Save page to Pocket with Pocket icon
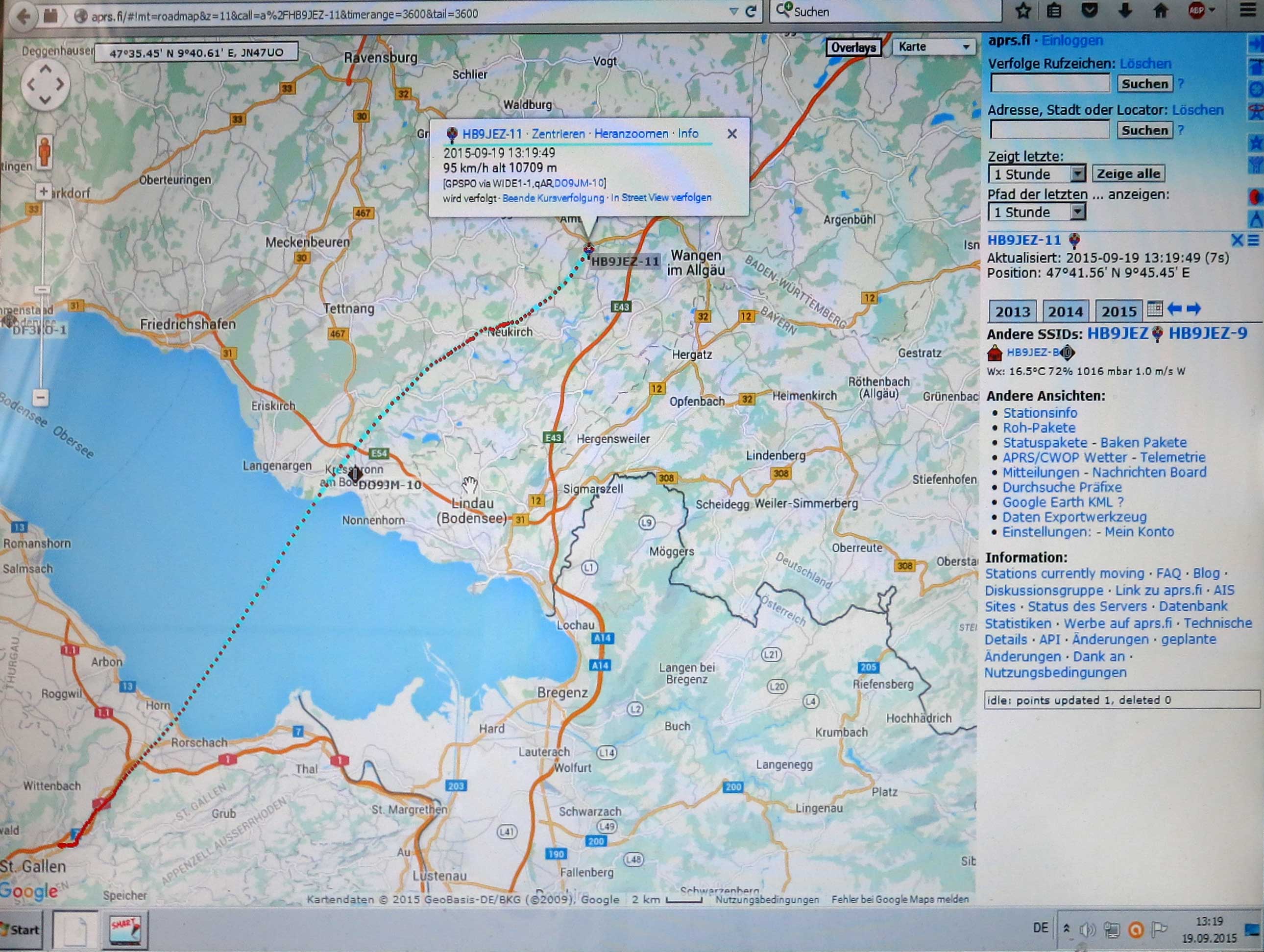 [x=1090, y=11]
